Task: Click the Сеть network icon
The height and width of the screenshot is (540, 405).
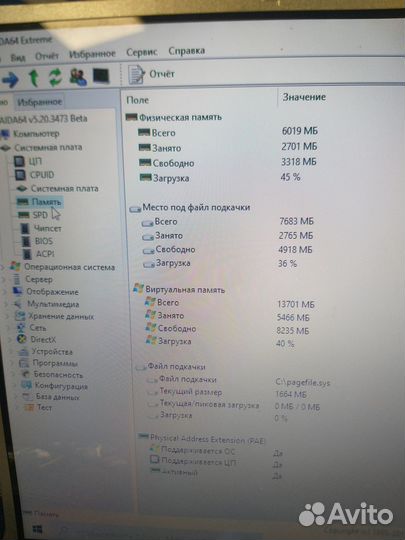Action: 21,328
